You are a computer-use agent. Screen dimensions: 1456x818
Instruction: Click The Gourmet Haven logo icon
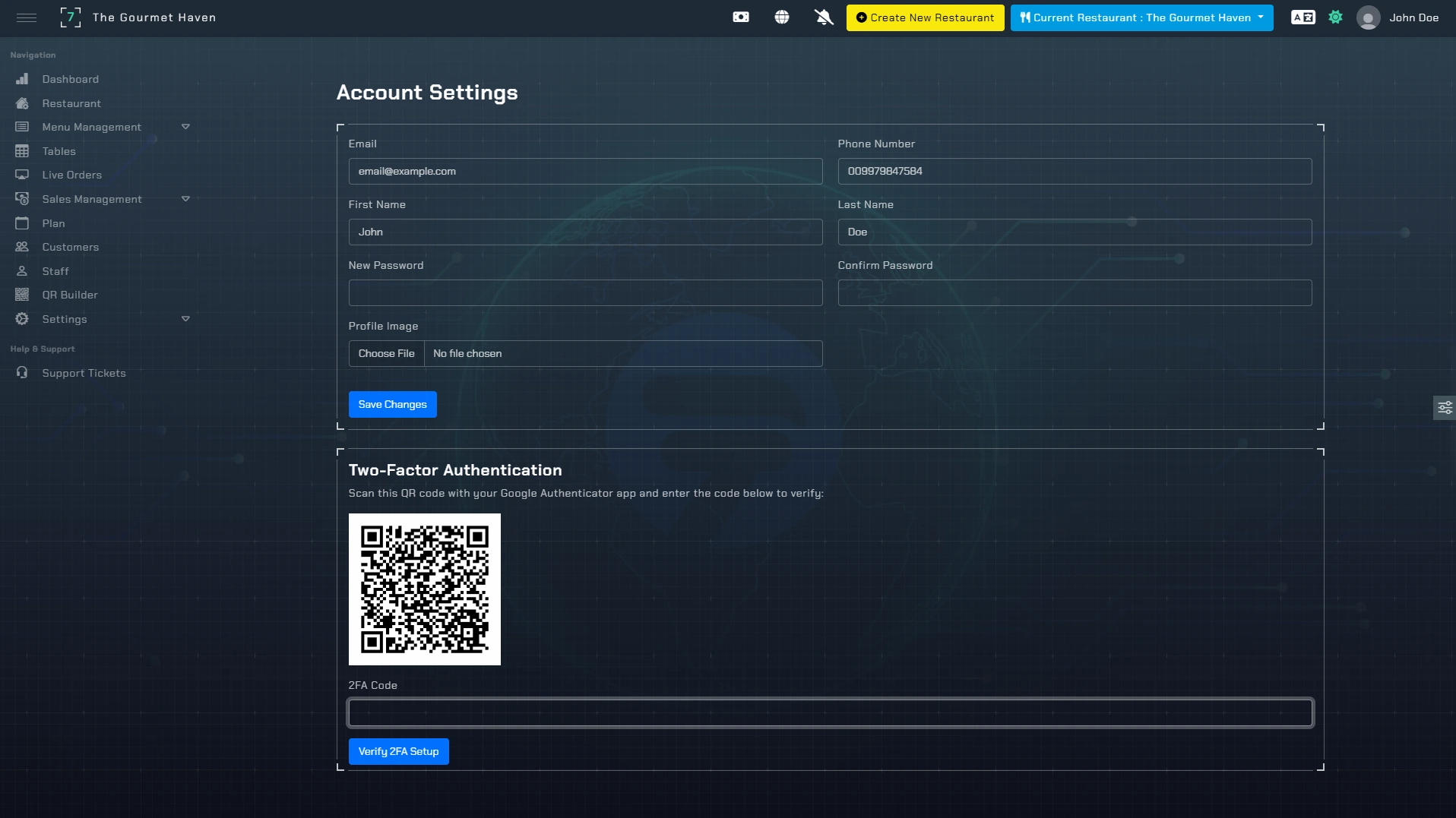tap(70, 17)
